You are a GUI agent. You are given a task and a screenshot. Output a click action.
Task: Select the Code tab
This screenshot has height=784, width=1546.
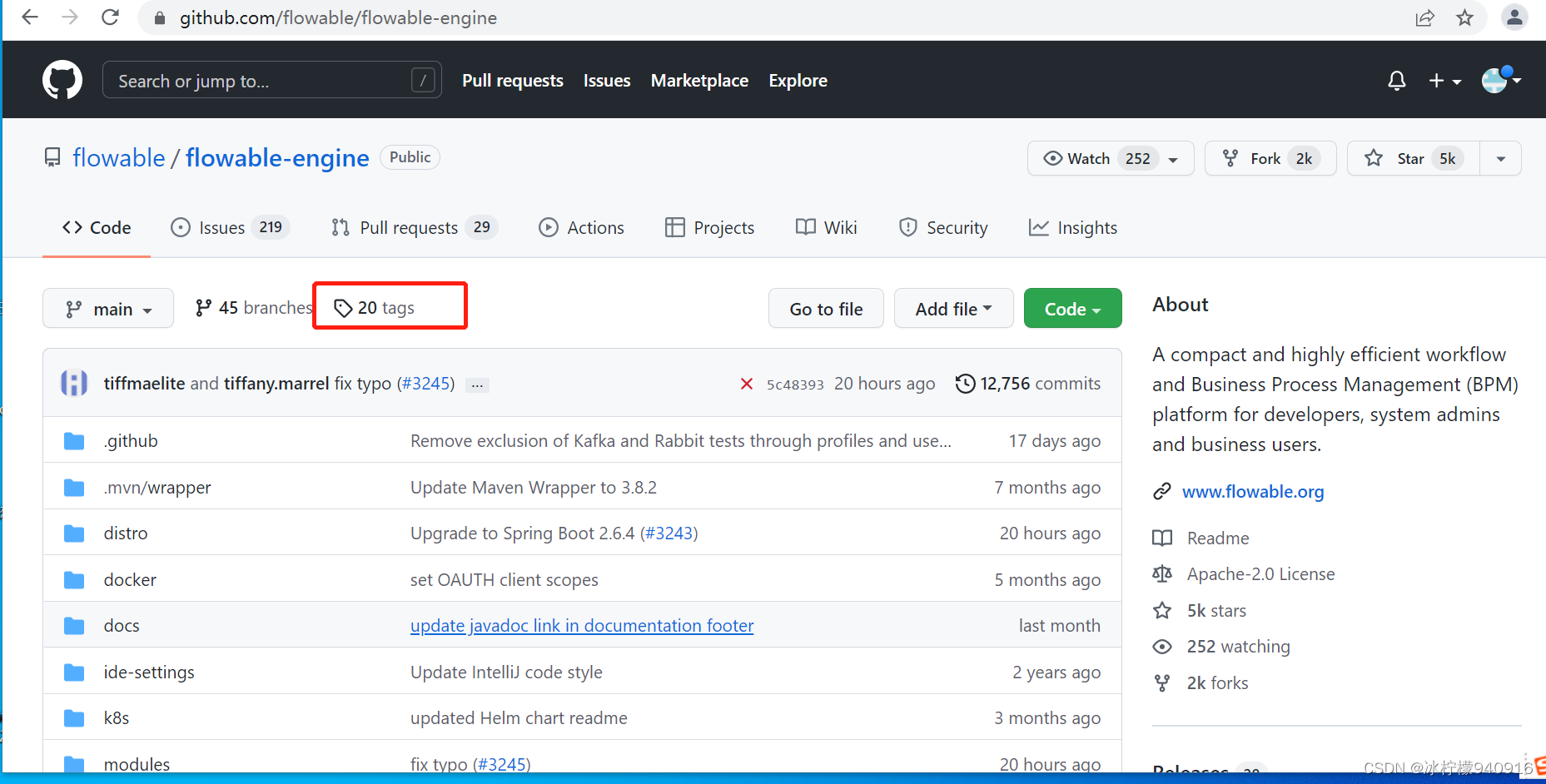coord(97,228)
